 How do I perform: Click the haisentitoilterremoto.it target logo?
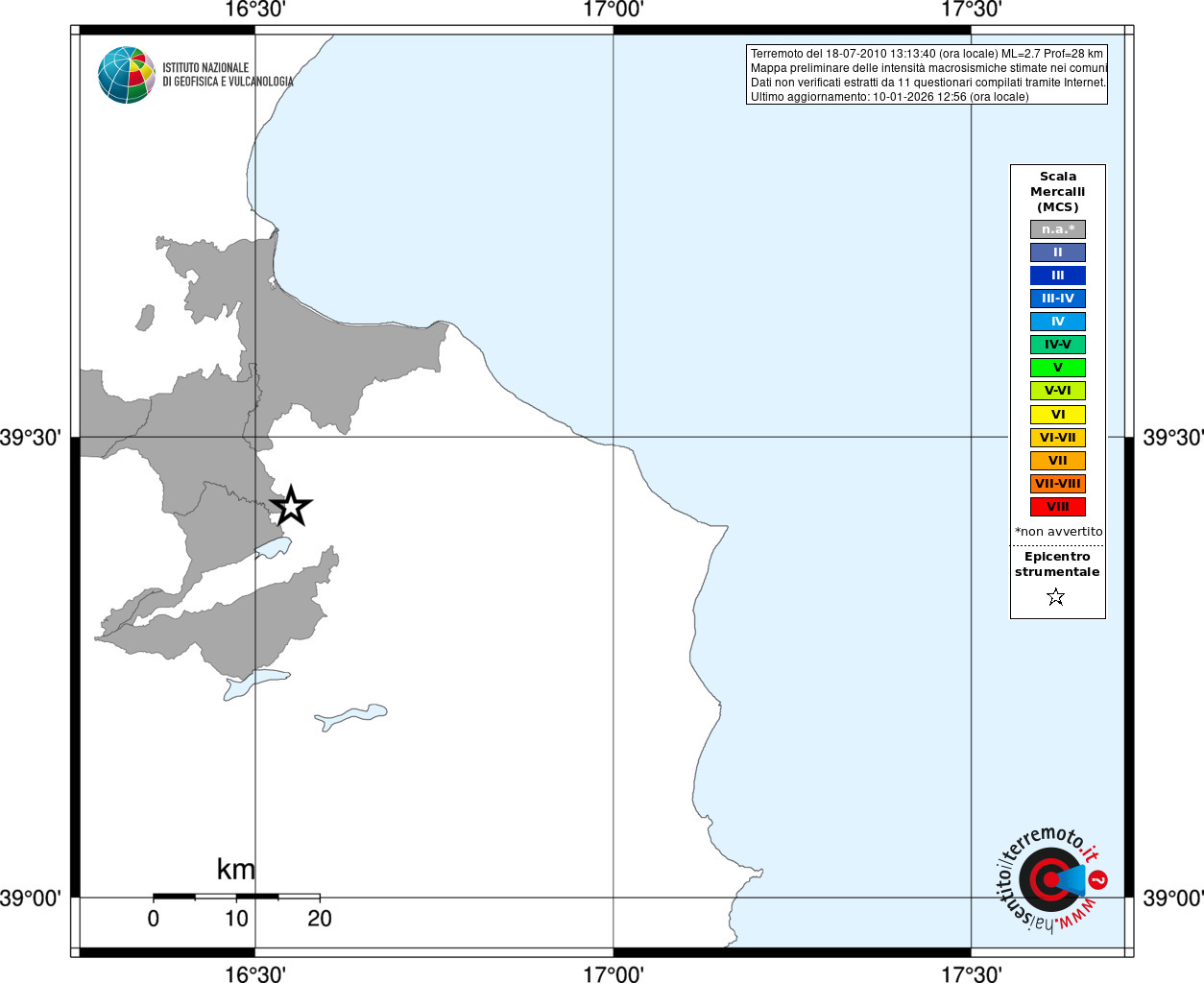coord(1049,878)
